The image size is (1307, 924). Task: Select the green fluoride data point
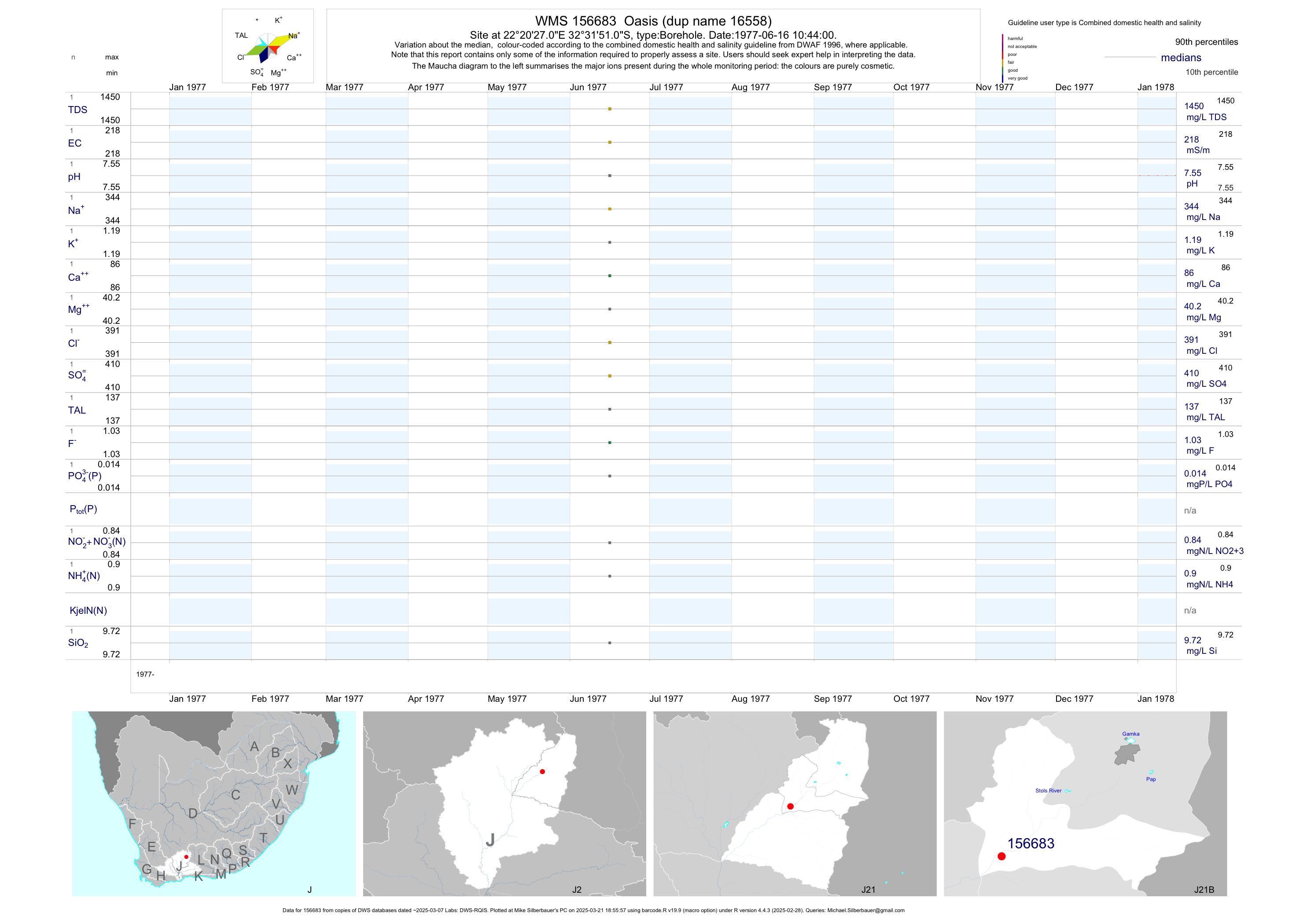(610, 443)
